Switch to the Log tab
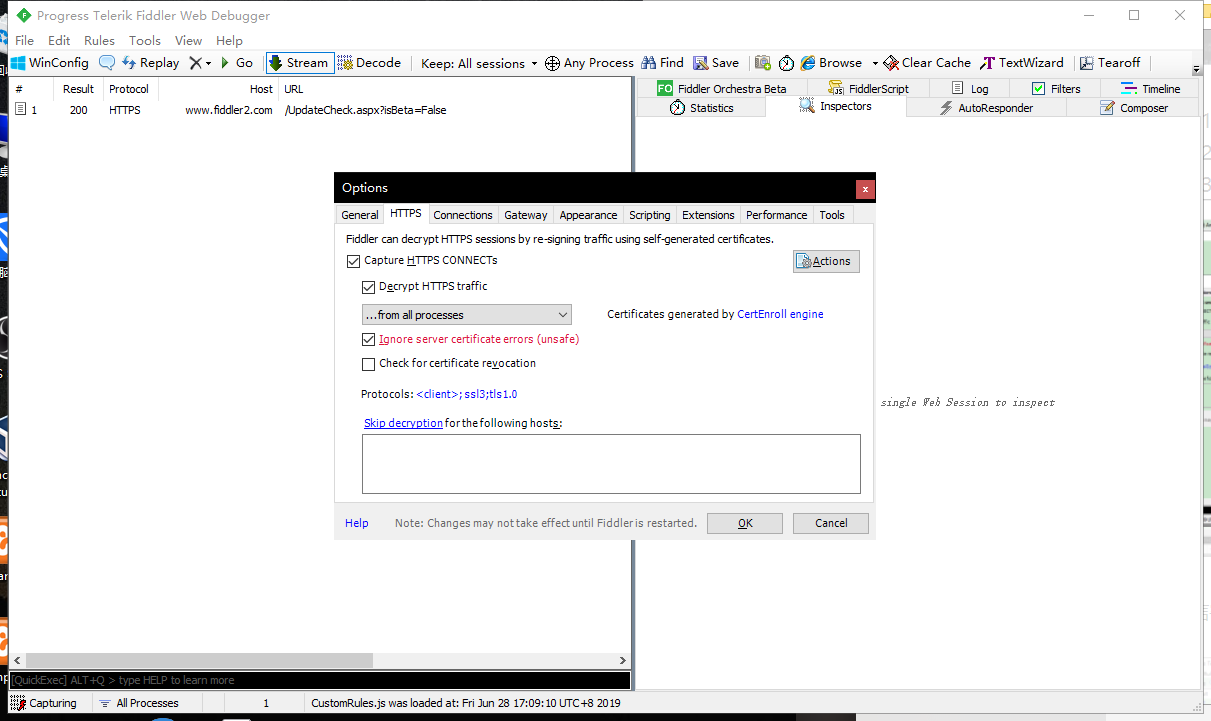The height and width of the screenshot is (721, 1211). (969, 88)
